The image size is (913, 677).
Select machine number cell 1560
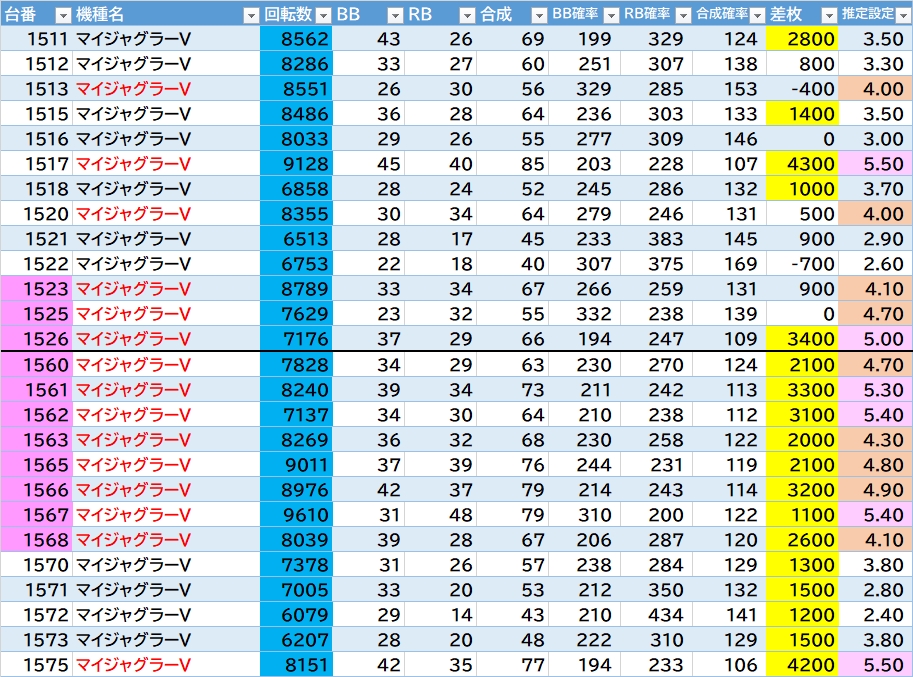(36, 365)
